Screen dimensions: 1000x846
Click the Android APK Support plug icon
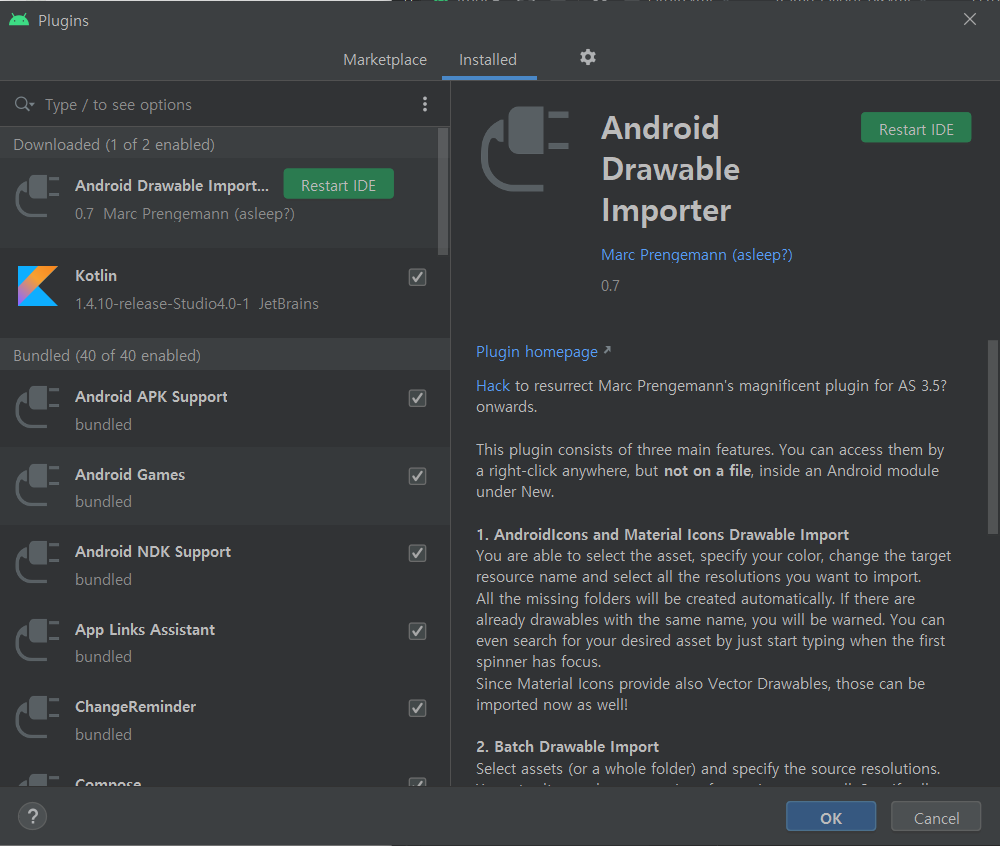(x=37, y=408)
